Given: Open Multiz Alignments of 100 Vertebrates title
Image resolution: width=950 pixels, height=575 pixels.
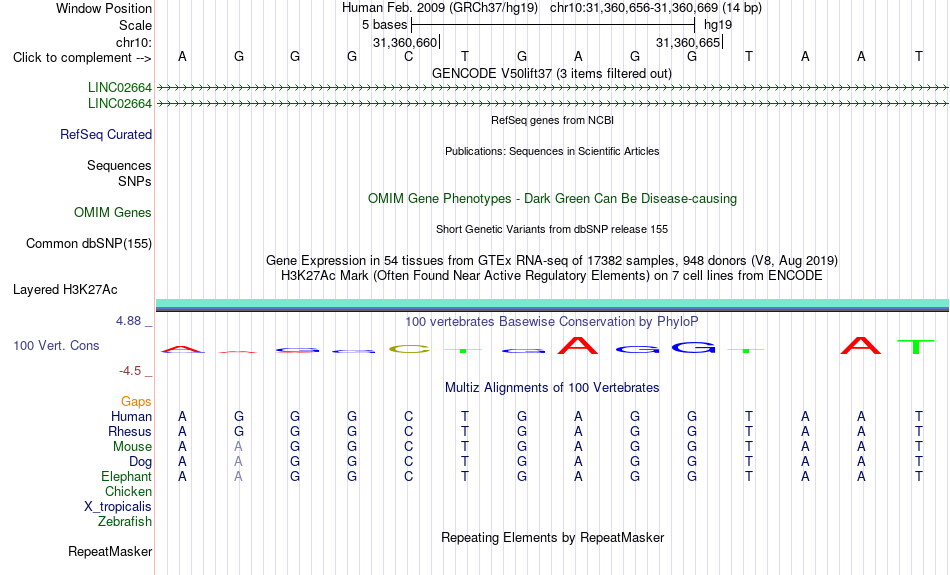Looking at the screenshot, I should tap(552, 388).
